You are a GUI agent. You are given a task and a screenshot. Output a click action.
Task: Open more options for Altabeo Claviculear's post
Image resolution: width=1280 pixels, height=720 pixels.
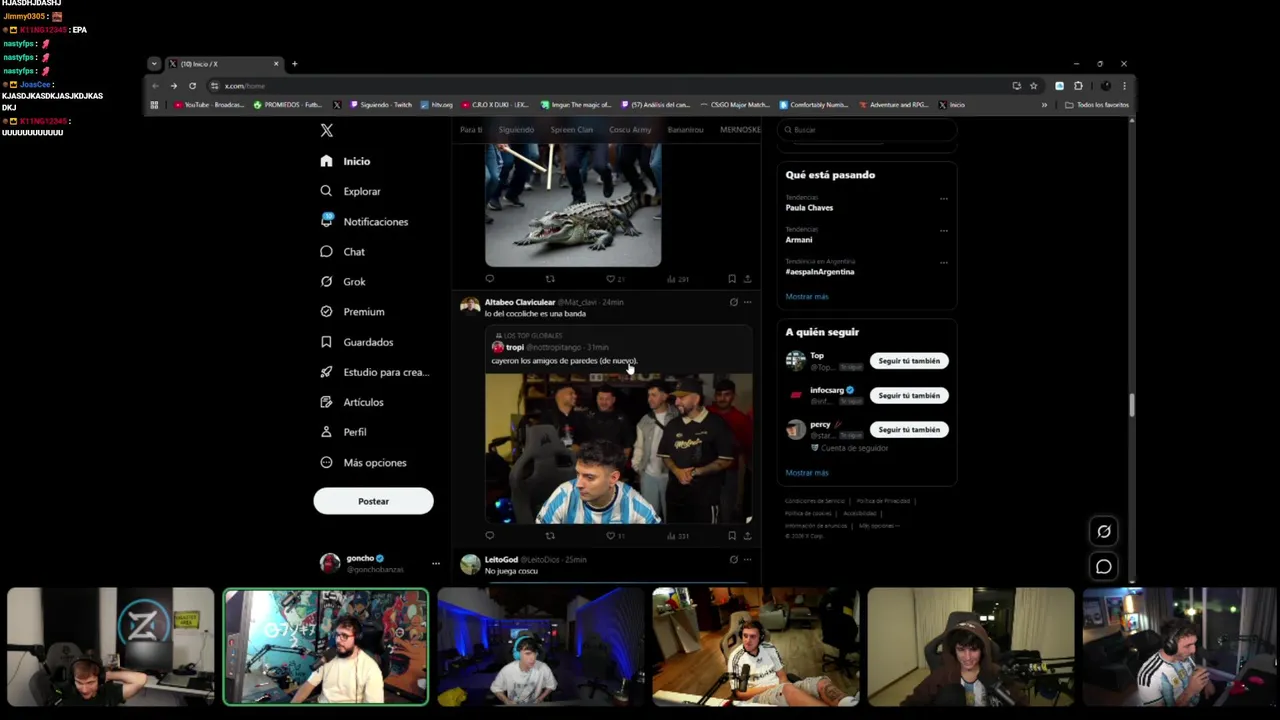pyautogui.click(x=747, y=302)
